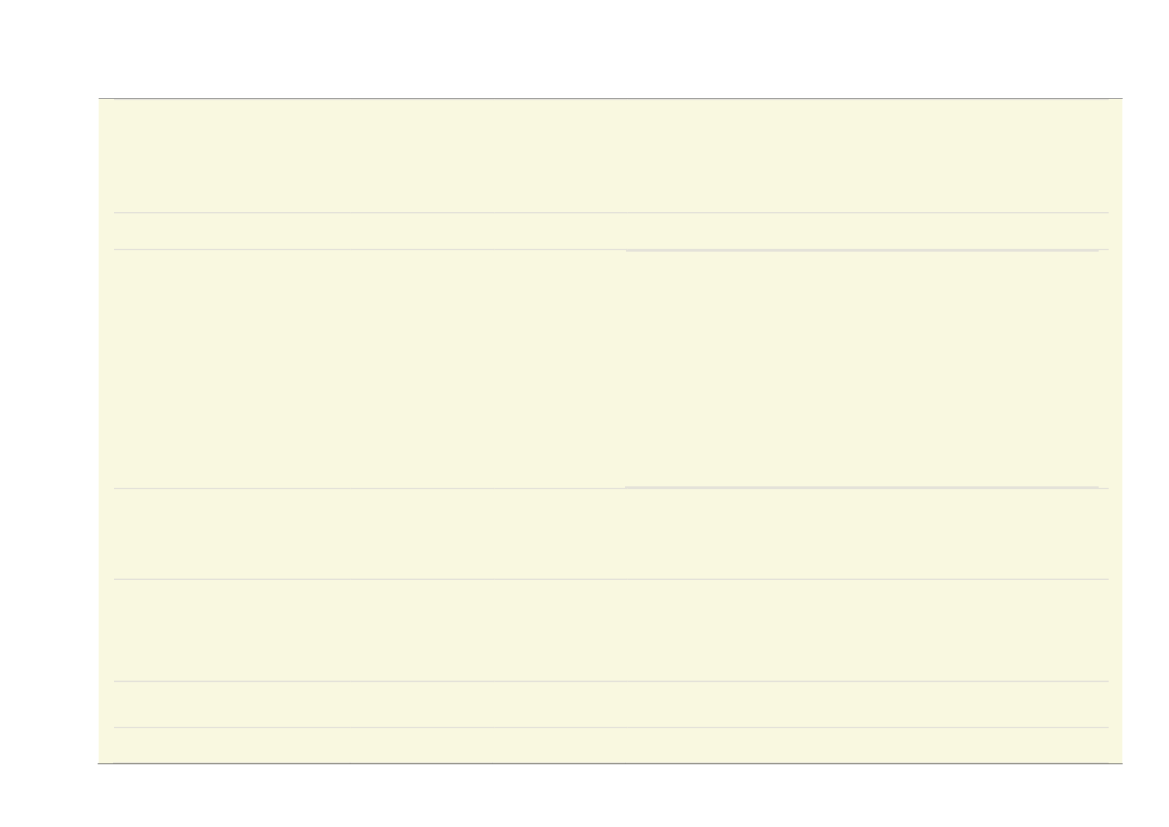This screenshot has width=1169, height=827.
Task: Click the white margin right of the yellow panel
Action: point(1146,431)
